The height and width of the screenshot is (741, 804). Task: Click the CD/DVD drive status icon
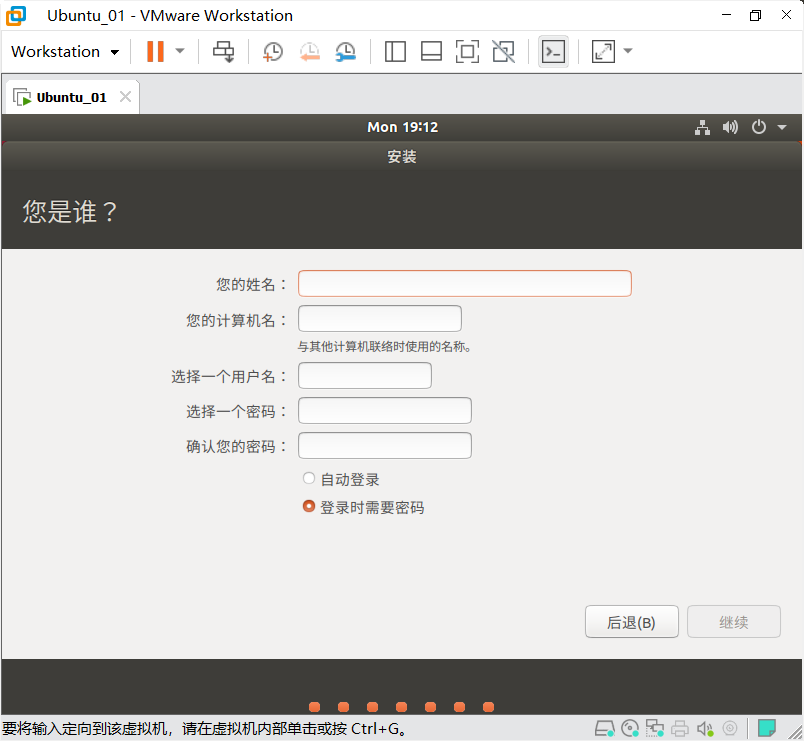tap(630, 728)
